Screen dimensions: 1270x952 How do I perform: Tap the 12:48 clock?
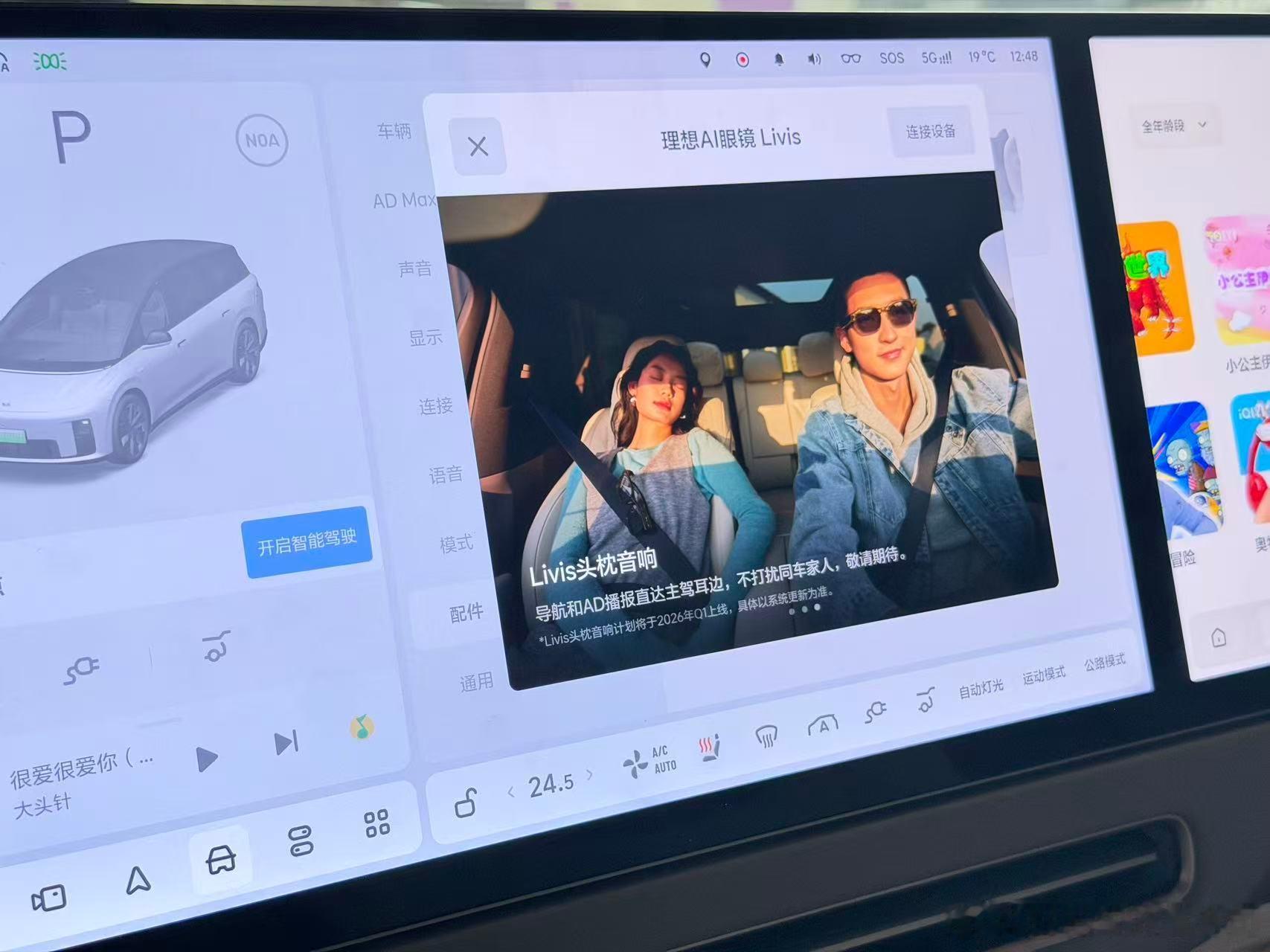[1023, 56]
